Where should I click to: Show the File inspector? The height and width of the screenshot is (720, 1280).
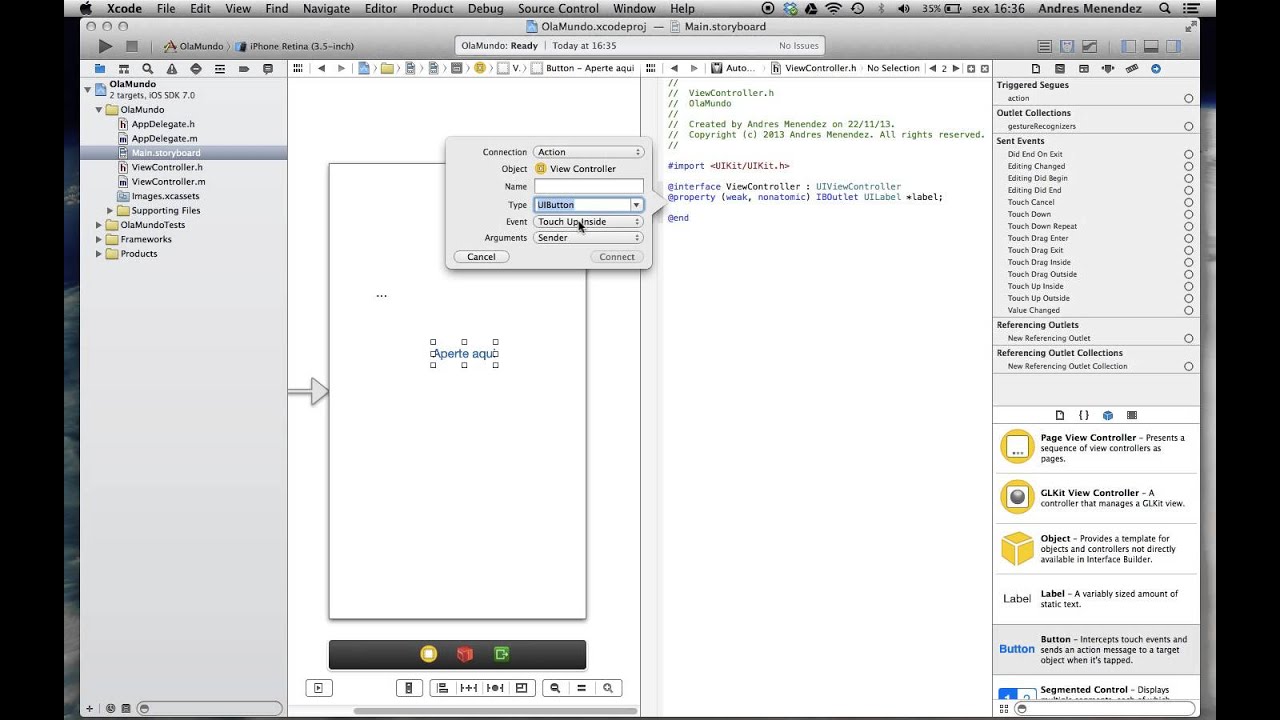tap(1035, 69)
